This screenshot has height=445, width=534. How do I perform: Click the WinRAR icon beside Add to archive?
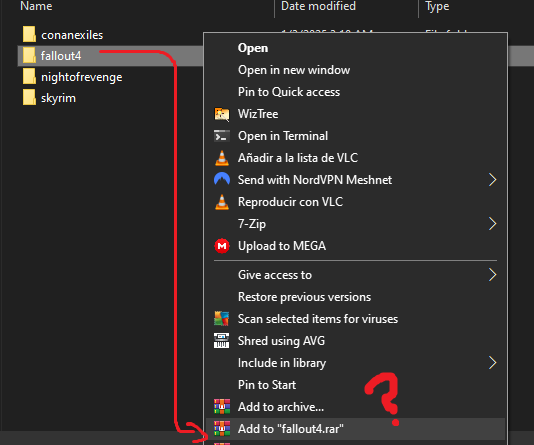pyautogui.click(x=222, y=407)
